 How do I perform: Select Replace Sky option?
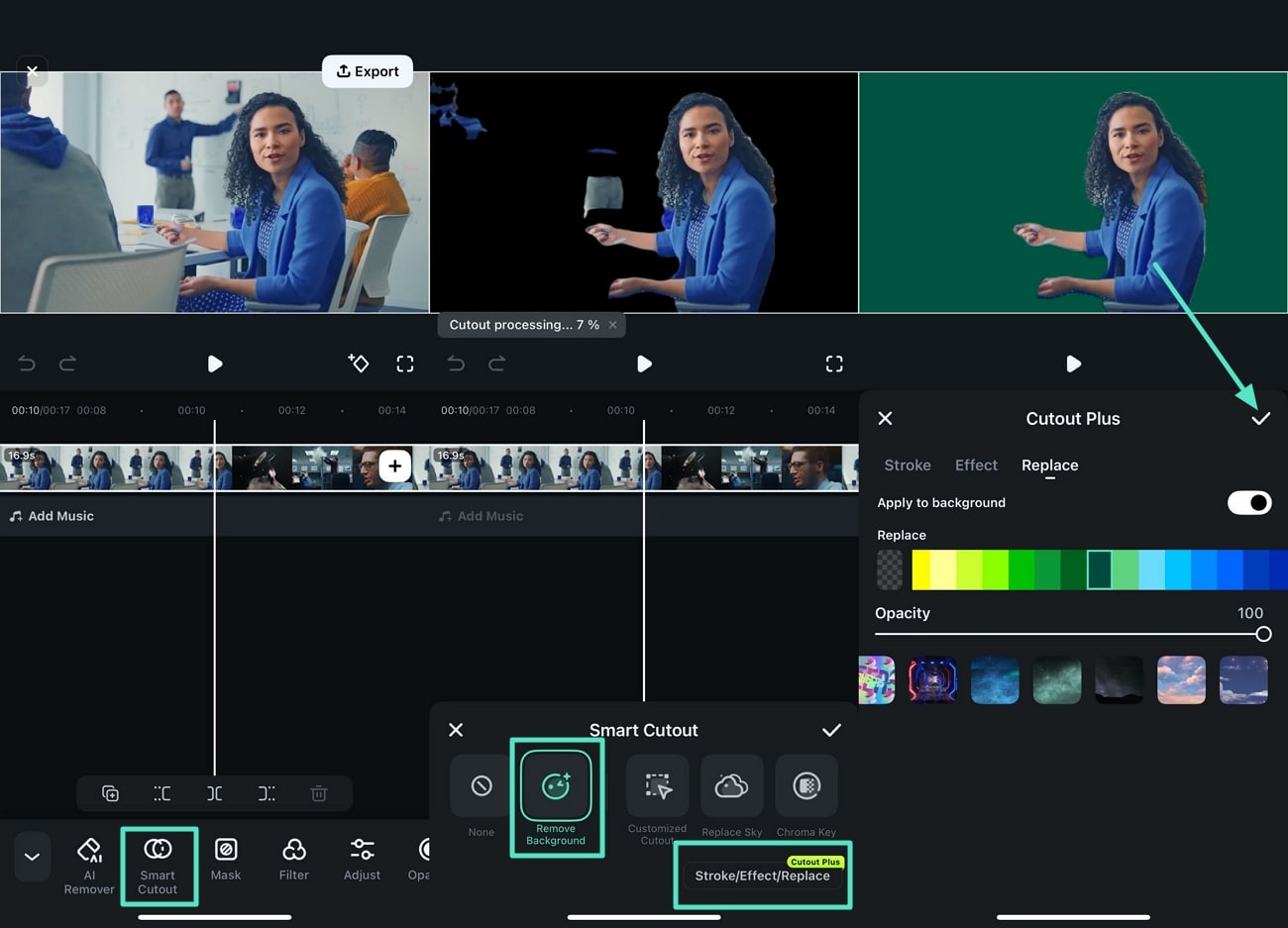pyautogui.click(x=732, y=797)
